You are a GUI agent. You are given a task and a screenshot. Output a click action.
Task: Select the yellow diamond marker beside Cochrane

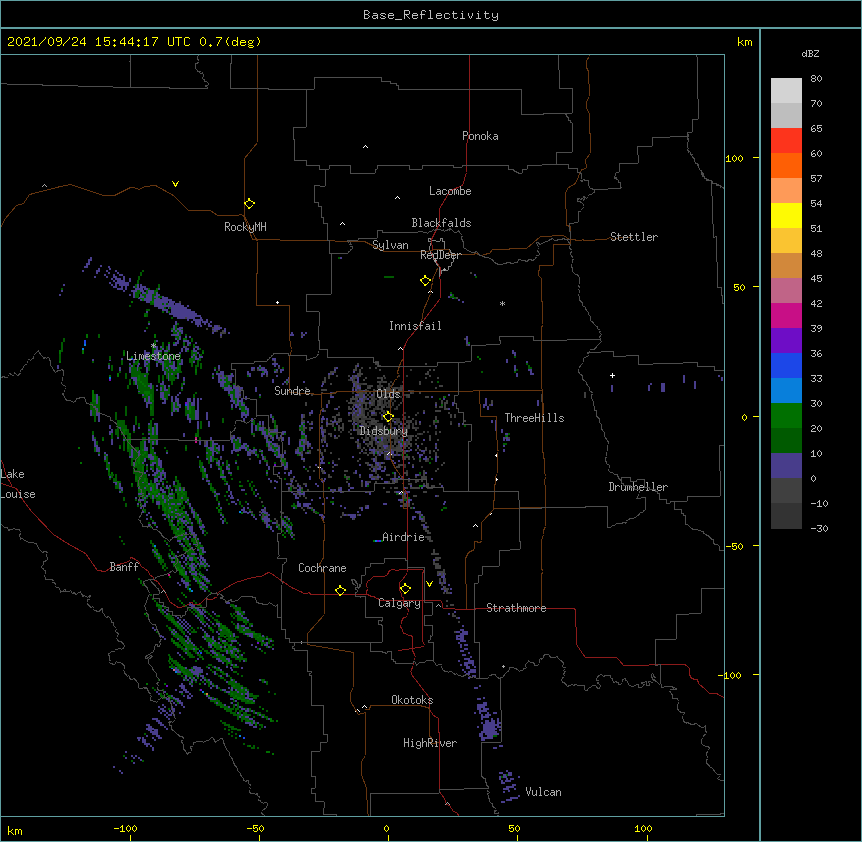[340, 590]
